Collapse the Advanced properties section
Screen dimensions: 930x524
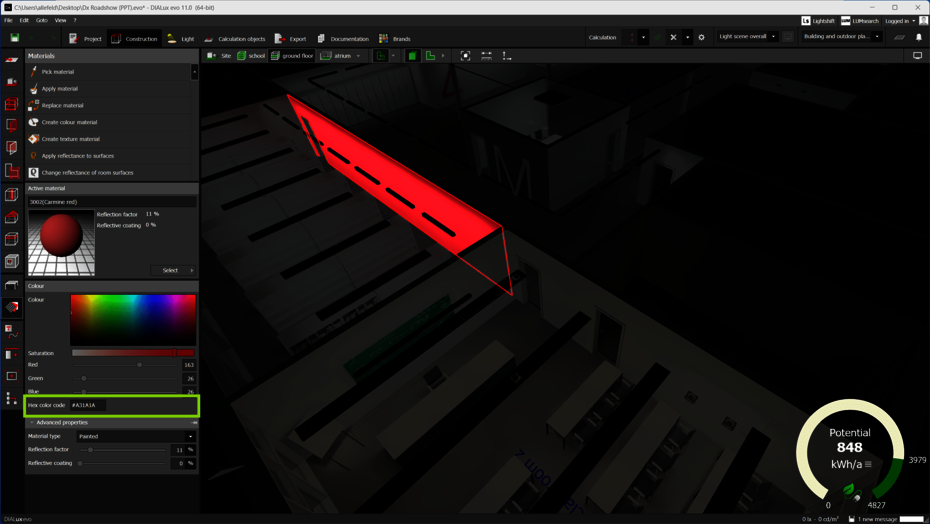pyautogui.click(x=32, y=422)
